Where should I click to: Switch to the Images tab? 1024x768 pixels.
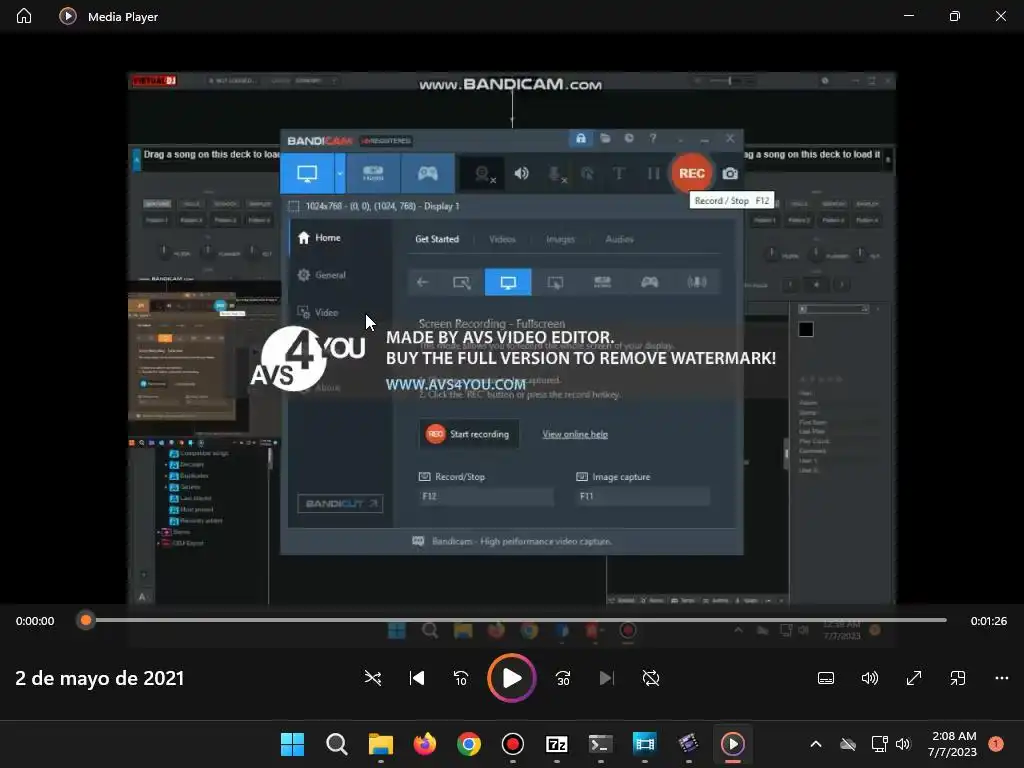pyautogui.click(x=560, y=239)
